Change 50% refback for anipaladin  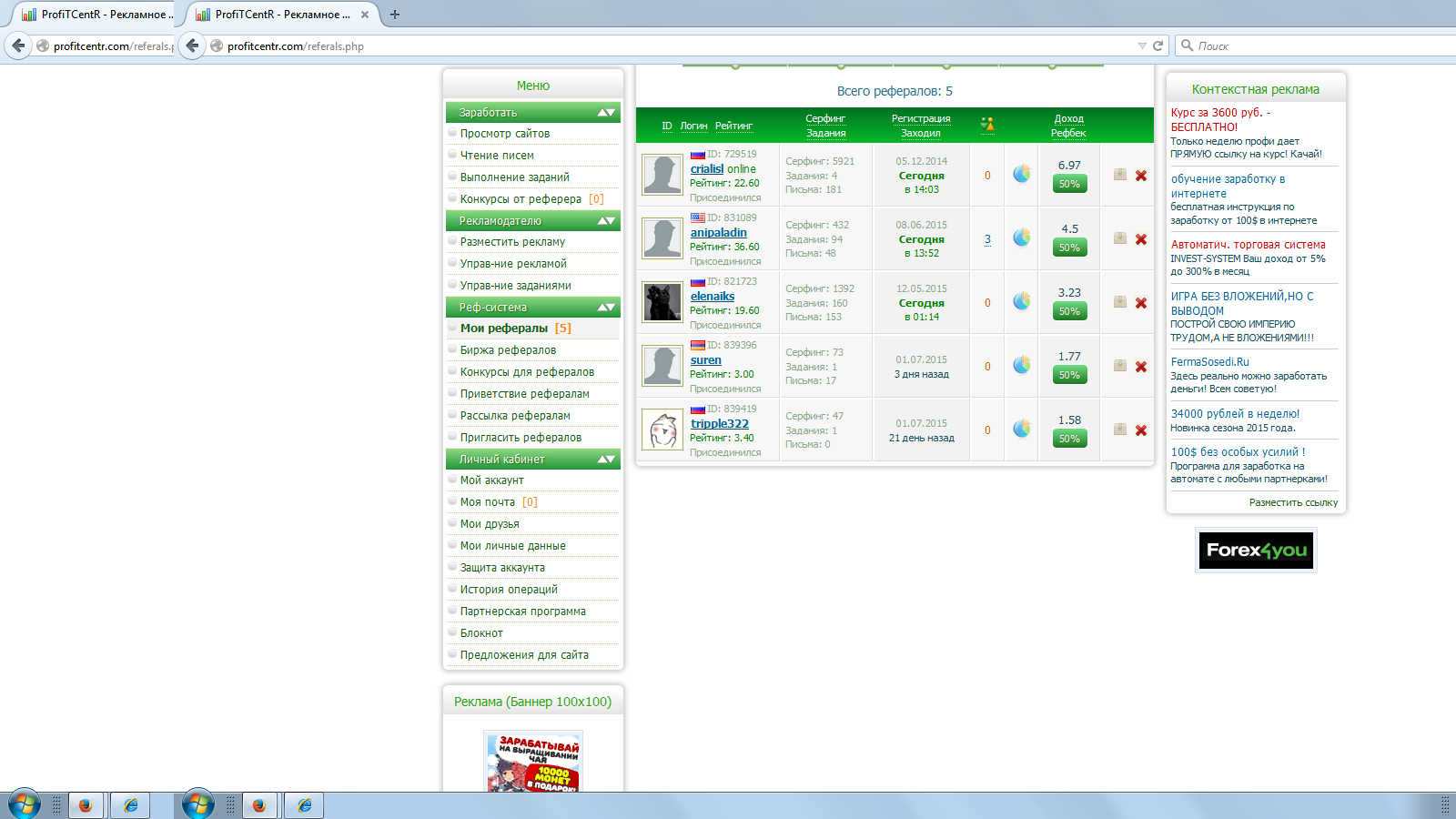tap(1069, 248)
